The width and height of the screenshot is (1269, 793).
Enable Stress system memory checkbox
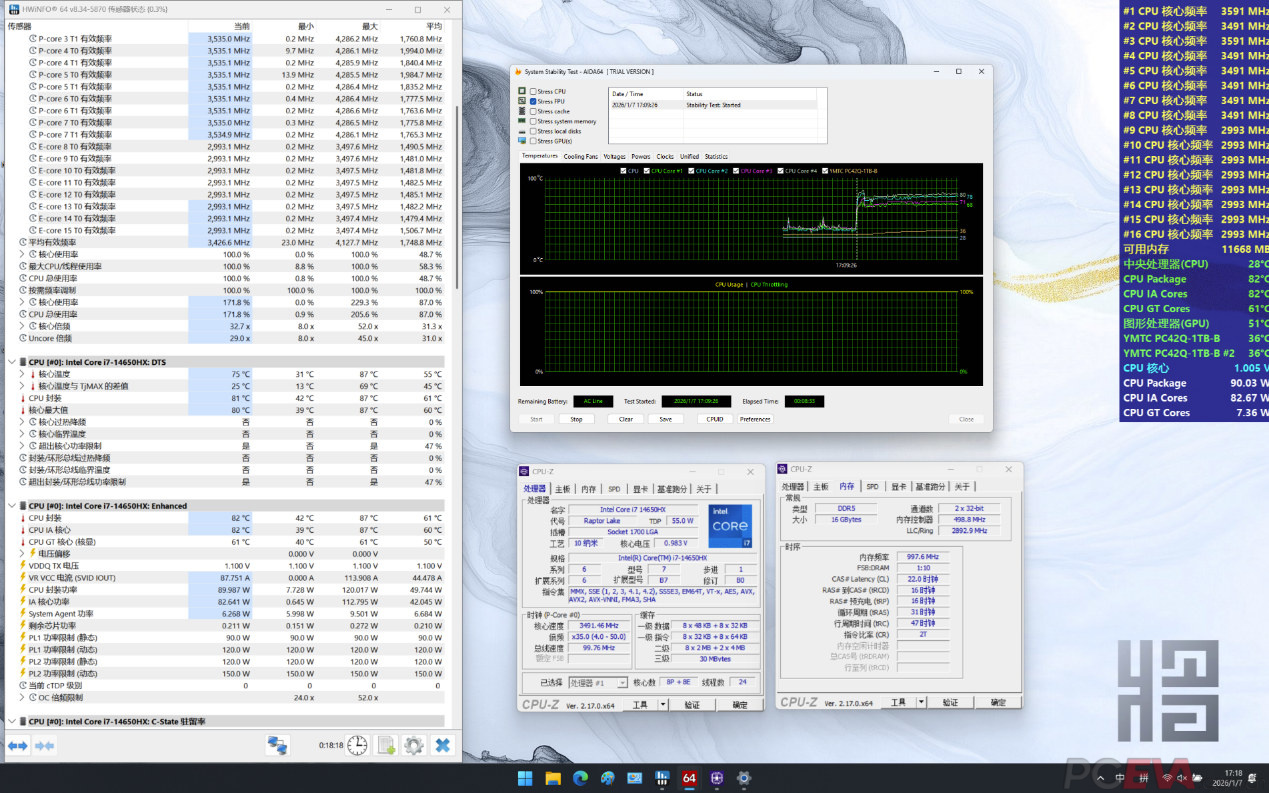pos(533,121)
